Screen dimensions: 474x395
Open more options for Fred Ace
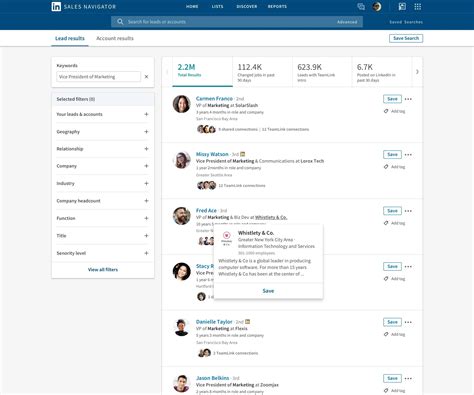408,211
